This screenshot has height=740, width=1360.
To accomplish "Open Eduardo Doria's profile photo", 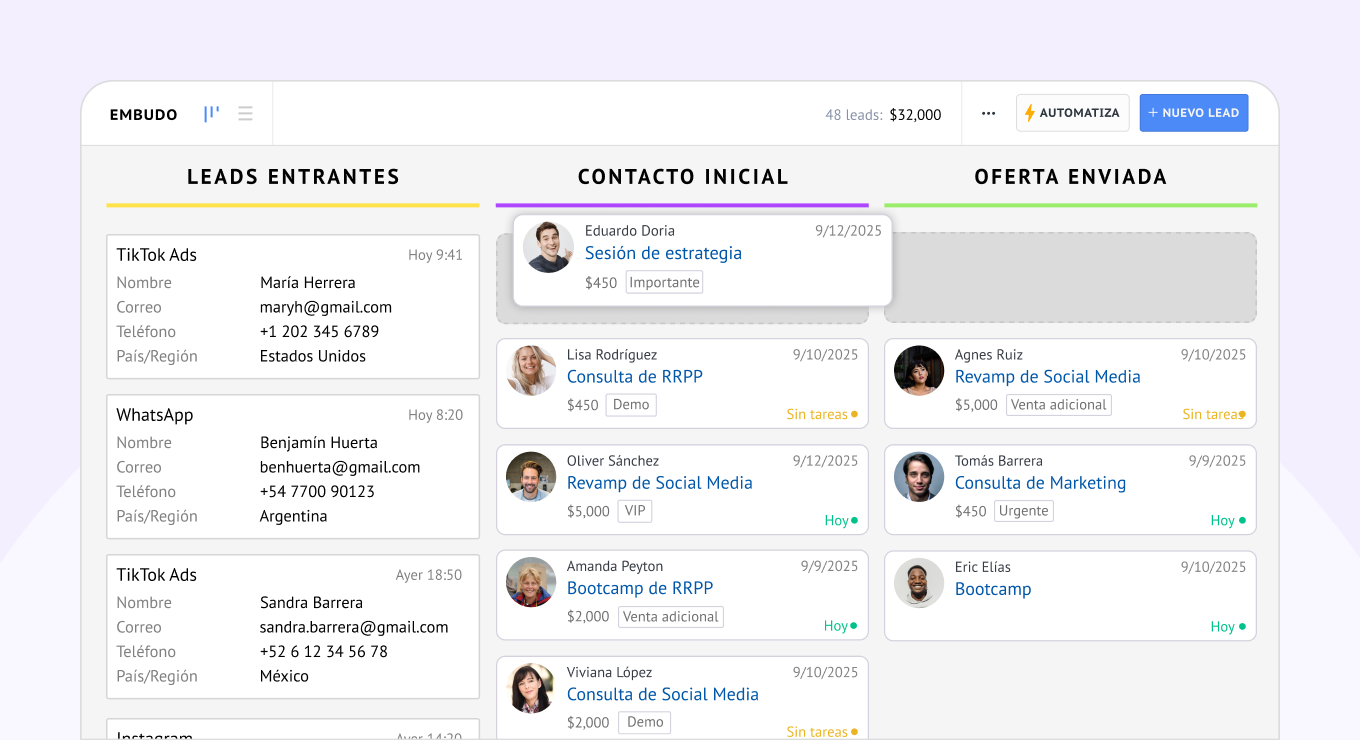I will pos(548,247).
